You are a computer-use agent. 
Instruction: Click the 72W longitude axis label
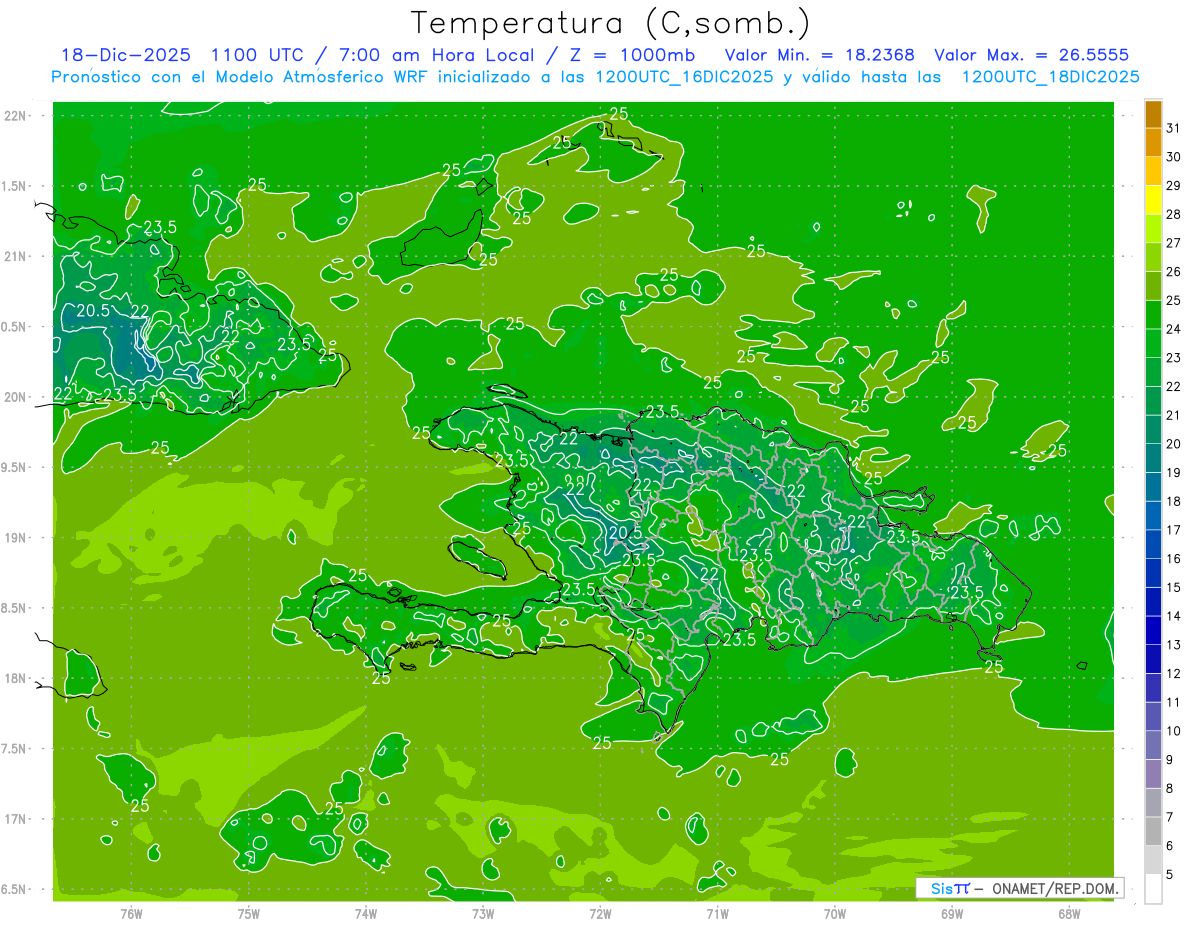600,913
